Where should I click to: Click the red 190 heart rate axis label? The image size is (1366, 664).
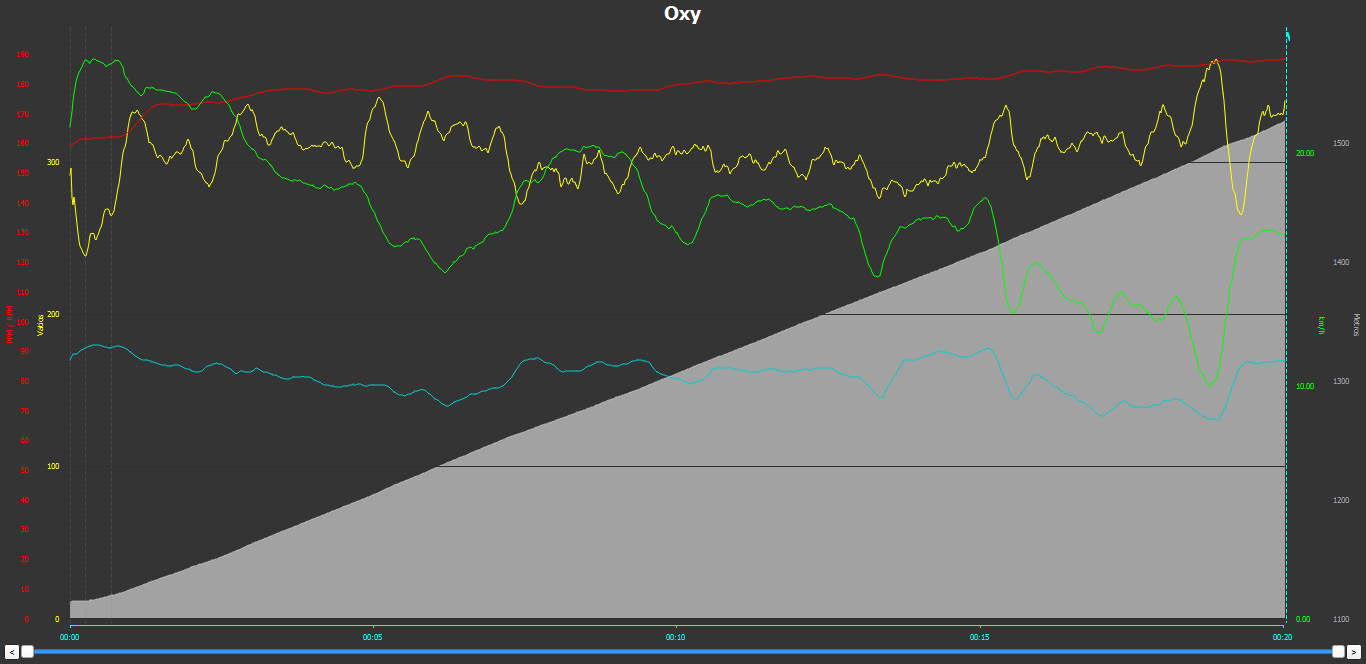pos(22,55)
